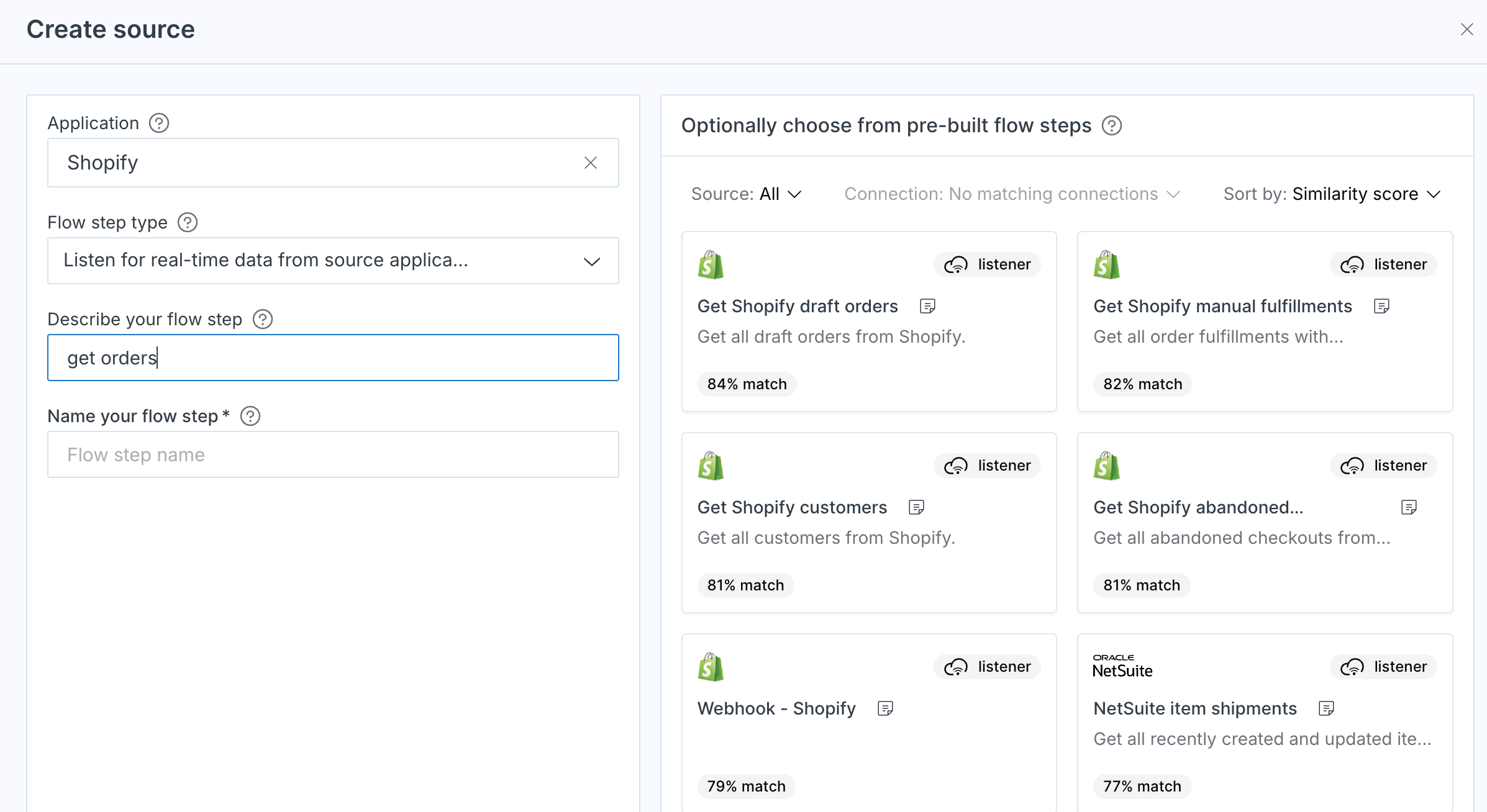This screenshot has width=1487, height=812.
Task: Open the note icon beside Webhook - Shopify
Action: 885,708
